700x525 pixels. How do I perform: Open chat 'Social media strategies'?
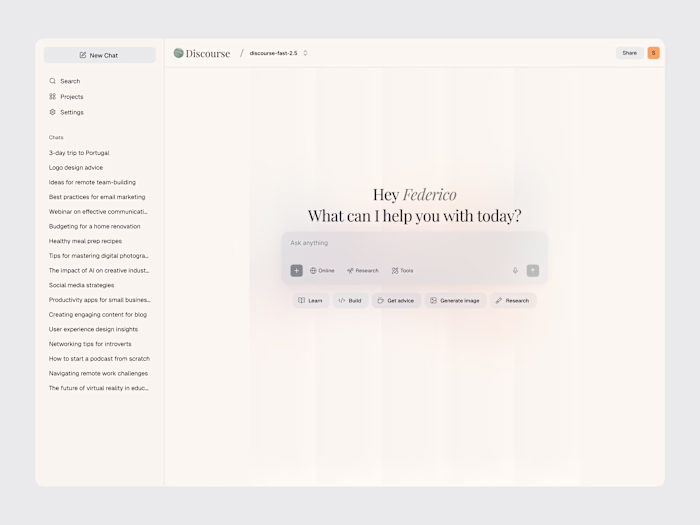click(x=81, y=285)
